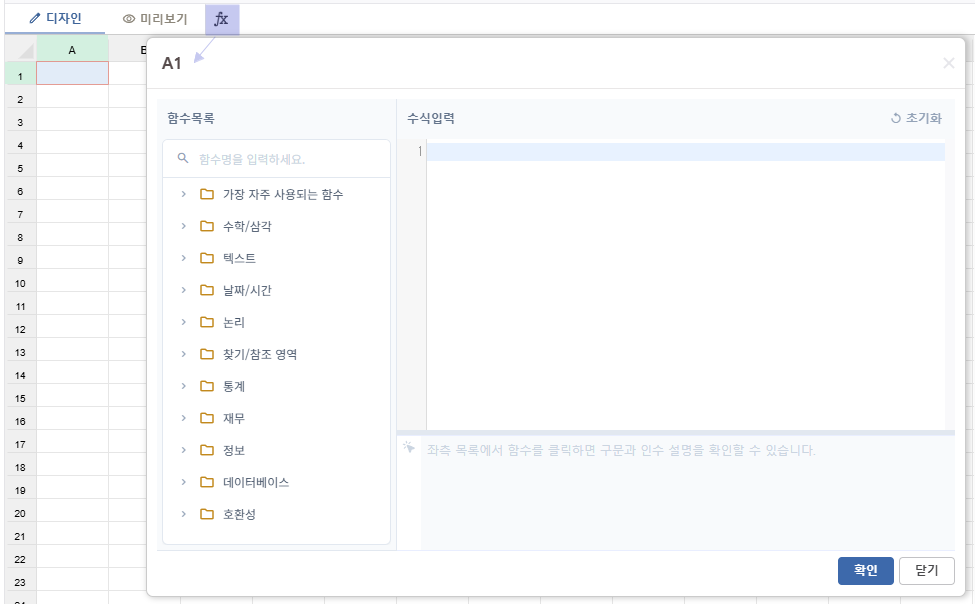
Task: Select the 가장 자주 사용되는 함수 label
Action: click(283, 195)
